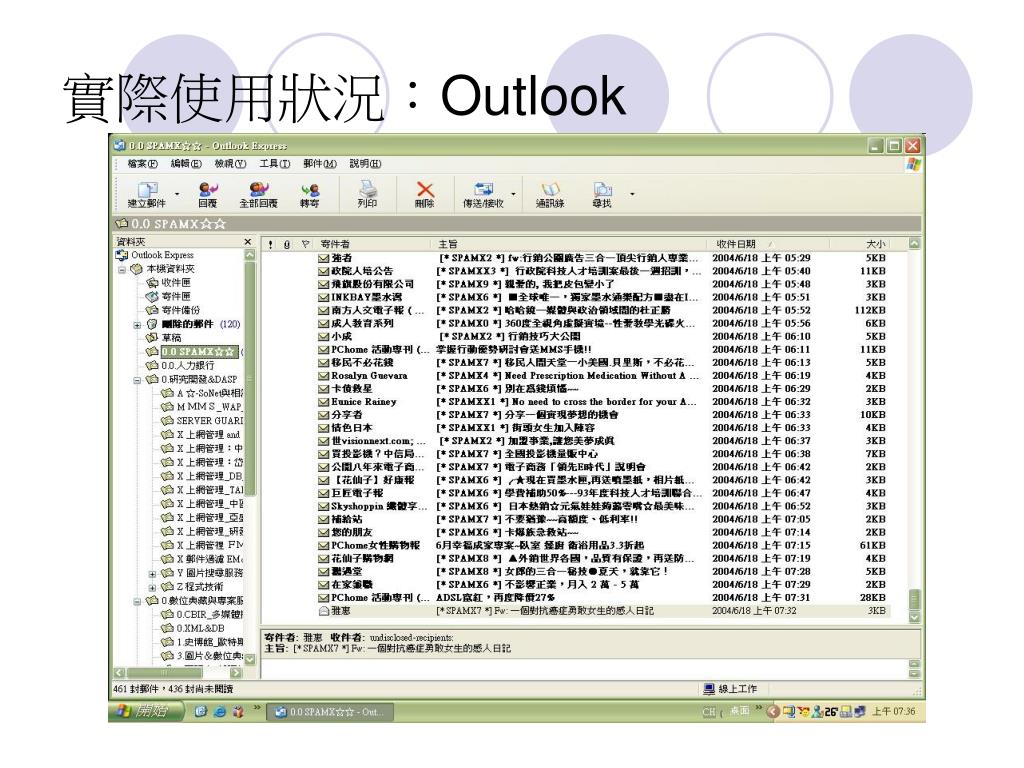Click the Windows 開始 start button
Image resolution: width=1024 pixels, height=768 pixels.
click(145, 712)
